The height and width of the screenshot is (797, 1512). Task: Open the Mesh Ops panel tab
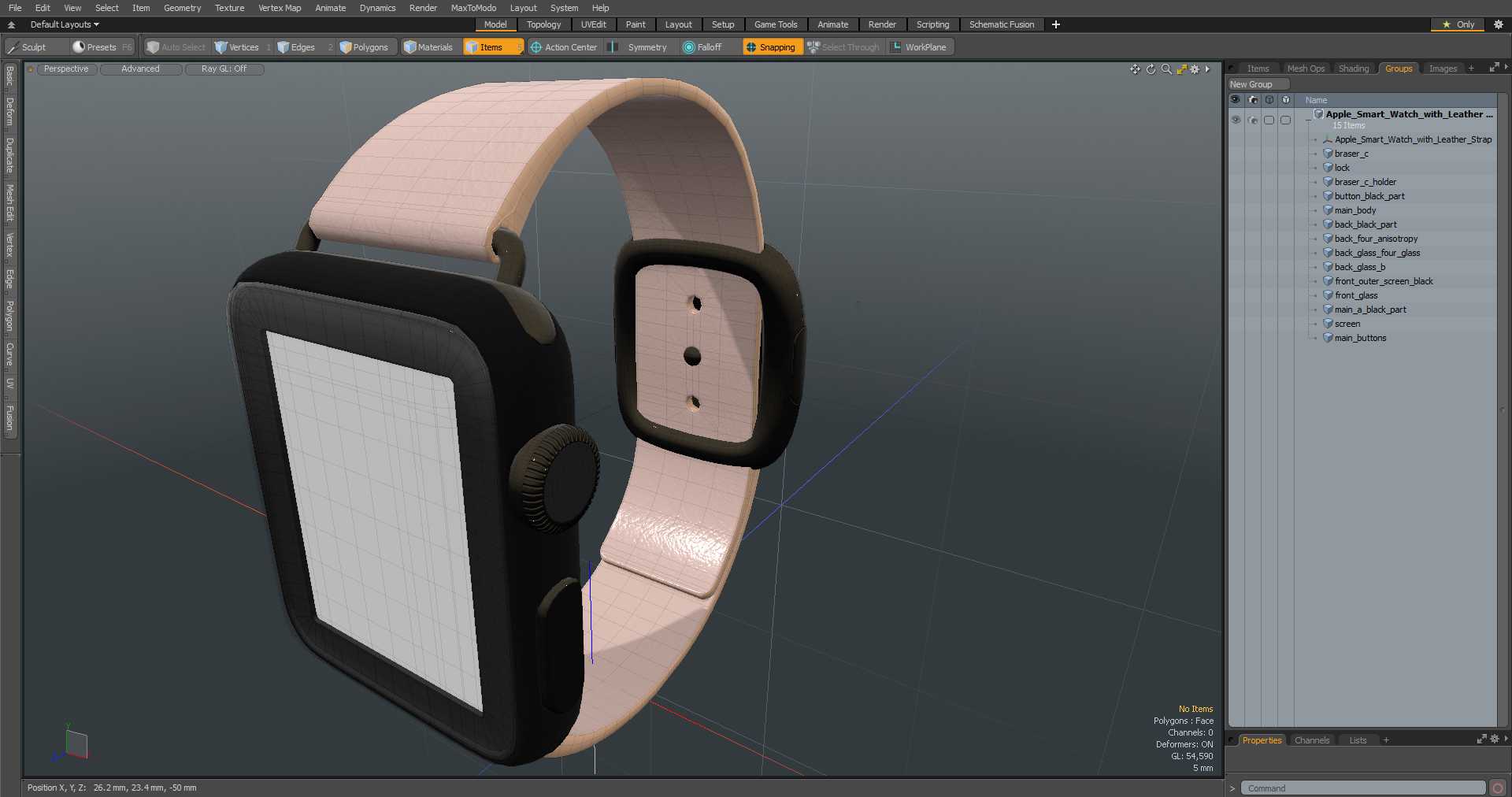click(1306, 69)
